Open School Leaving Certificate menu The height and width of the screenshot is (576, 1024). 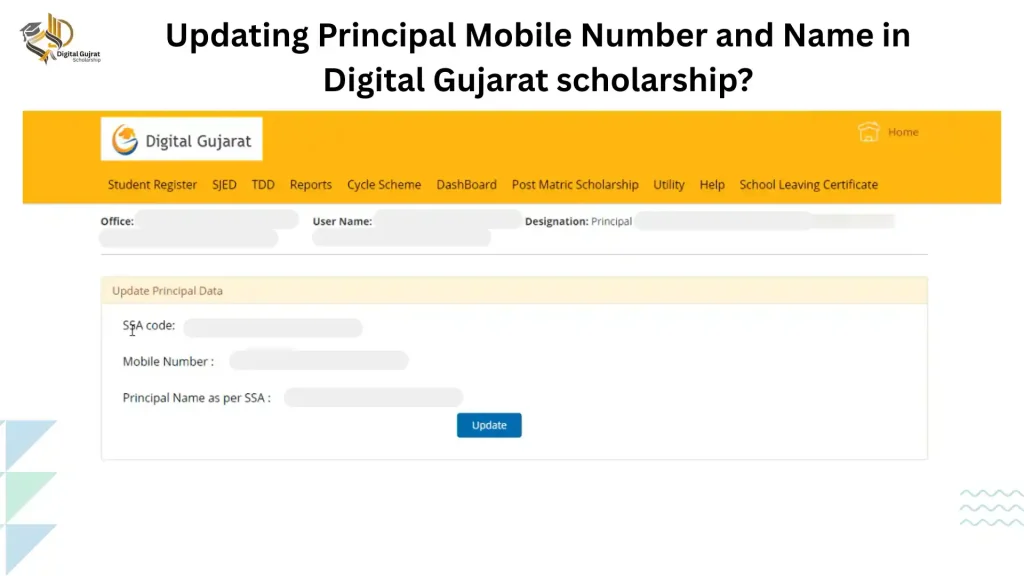coord(808,185)
